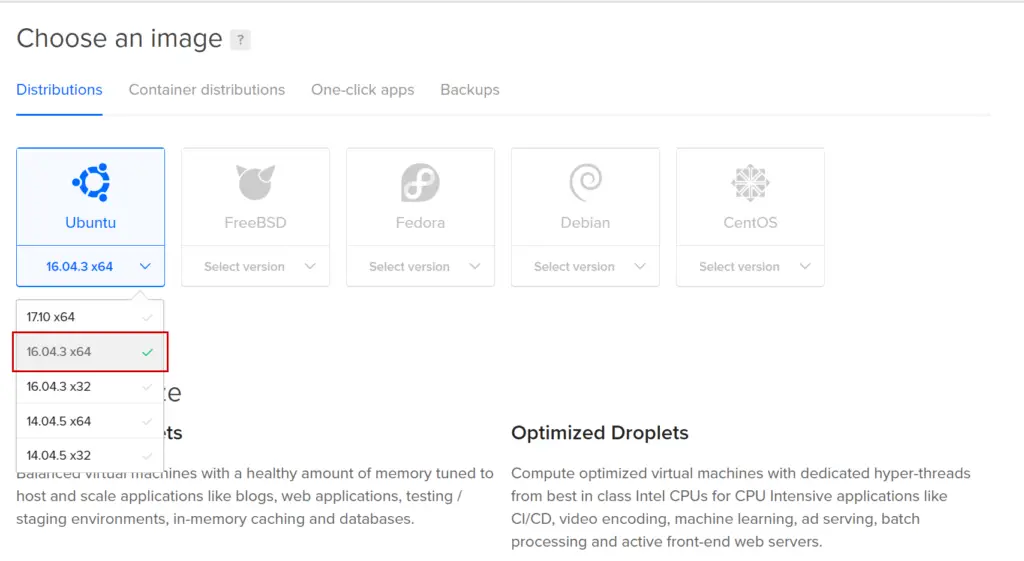The image size is (1024, 561).
Task: Select the CentOS logo icon
Action: (750, 182)
